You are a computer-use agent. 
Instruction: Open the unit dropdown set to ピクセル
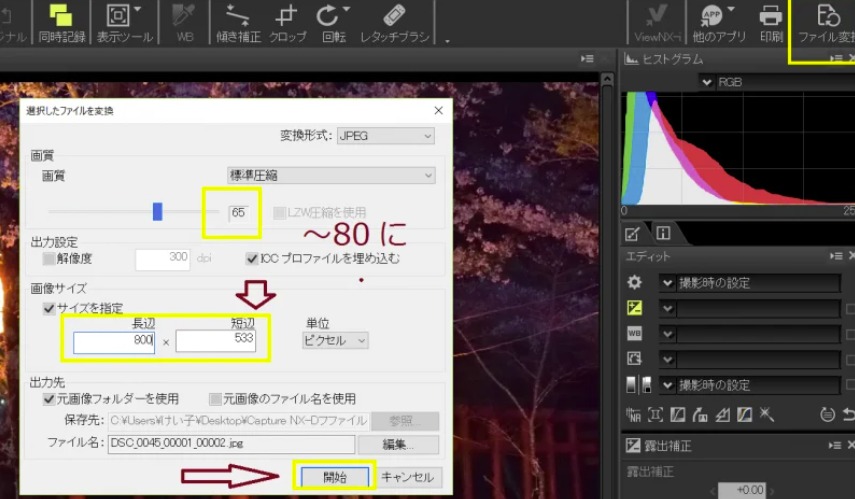point(335,341)
